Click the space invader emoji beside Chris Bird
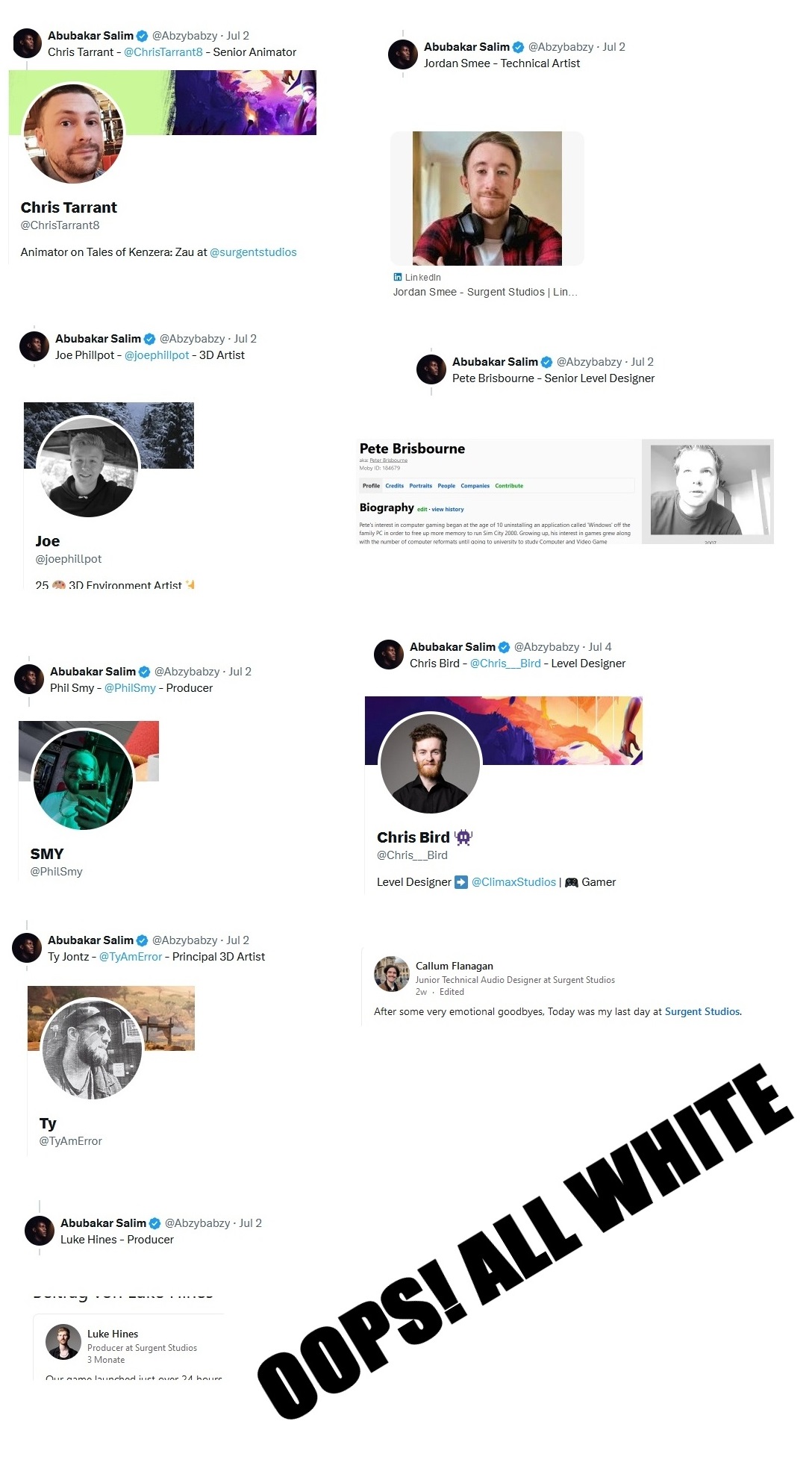Viewport: 812px width, 1480px height. [463, 837]
